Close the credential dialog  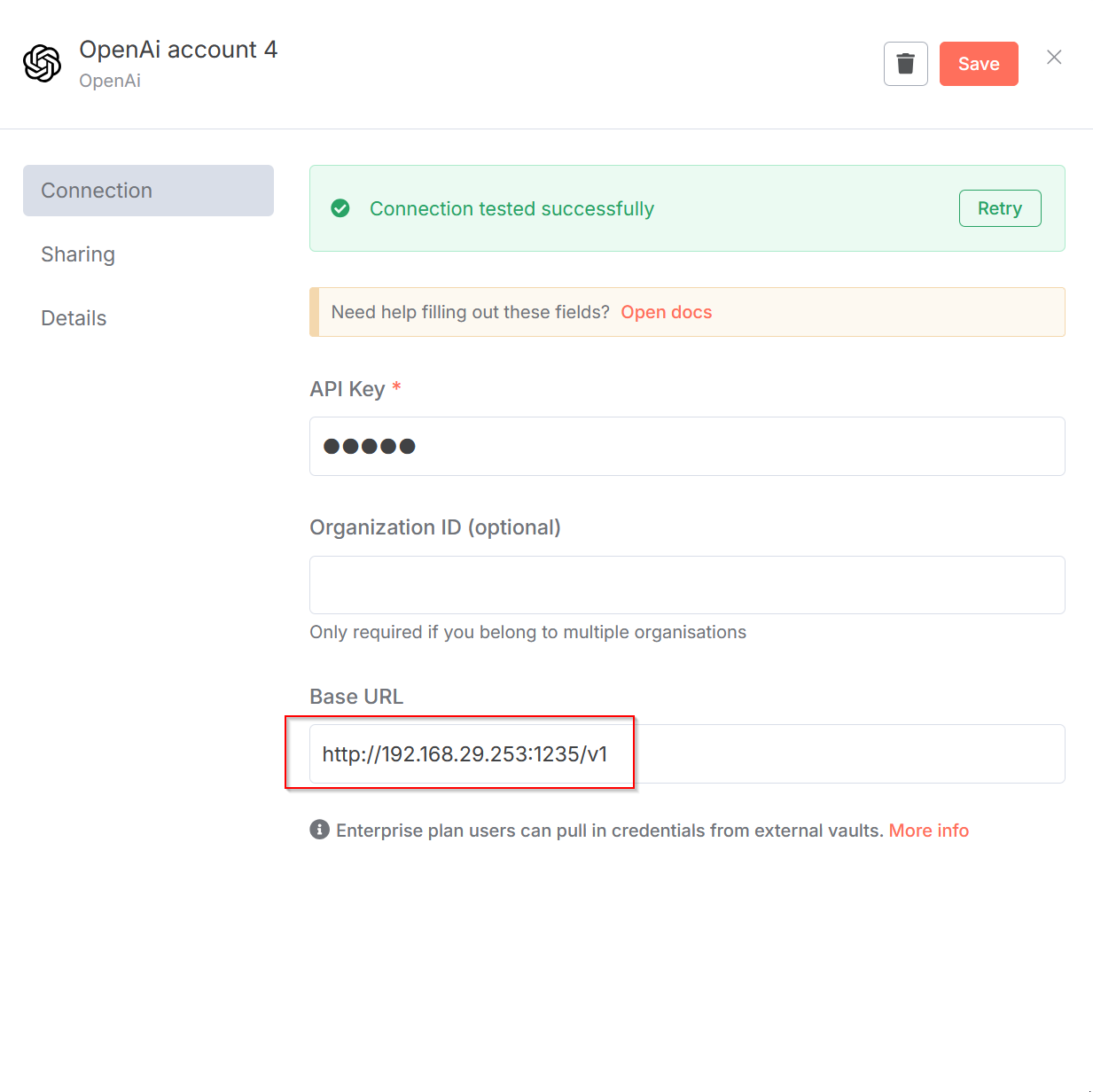1054,57
